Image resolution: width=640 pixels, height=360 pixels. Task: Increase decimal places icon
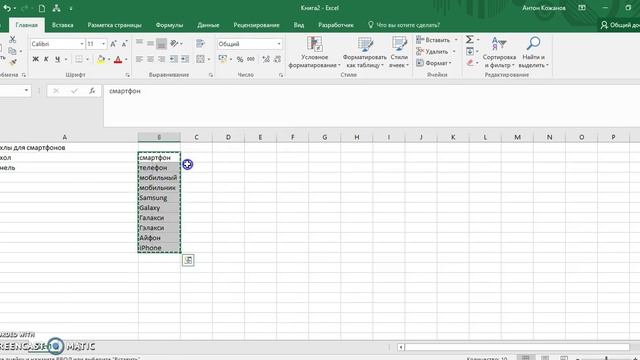pos(266,60)
